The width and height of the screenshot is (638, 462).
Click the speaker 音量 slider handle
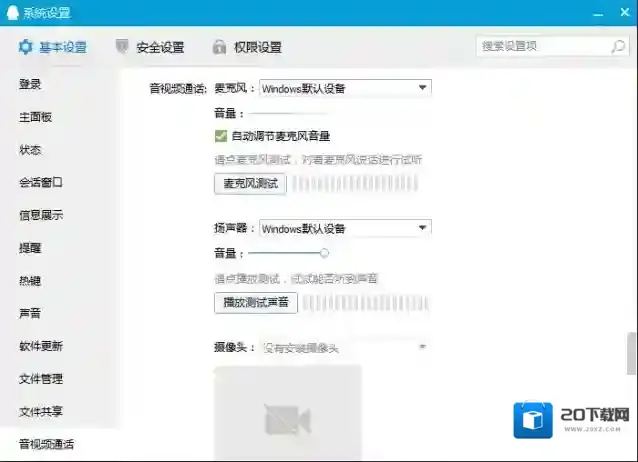click(324, 253)
